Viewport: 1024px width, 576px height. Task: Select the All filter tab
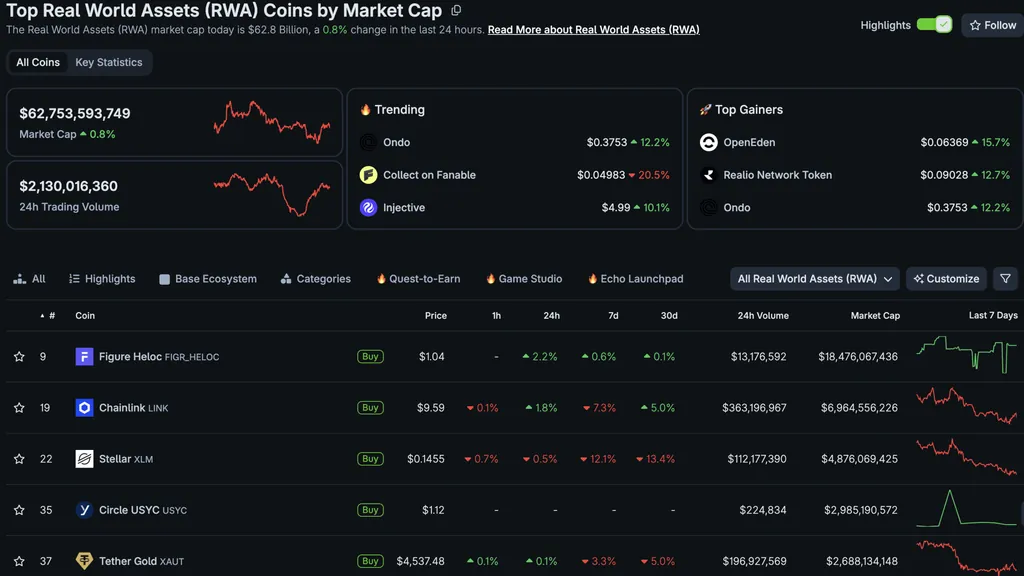coord(29,279)
